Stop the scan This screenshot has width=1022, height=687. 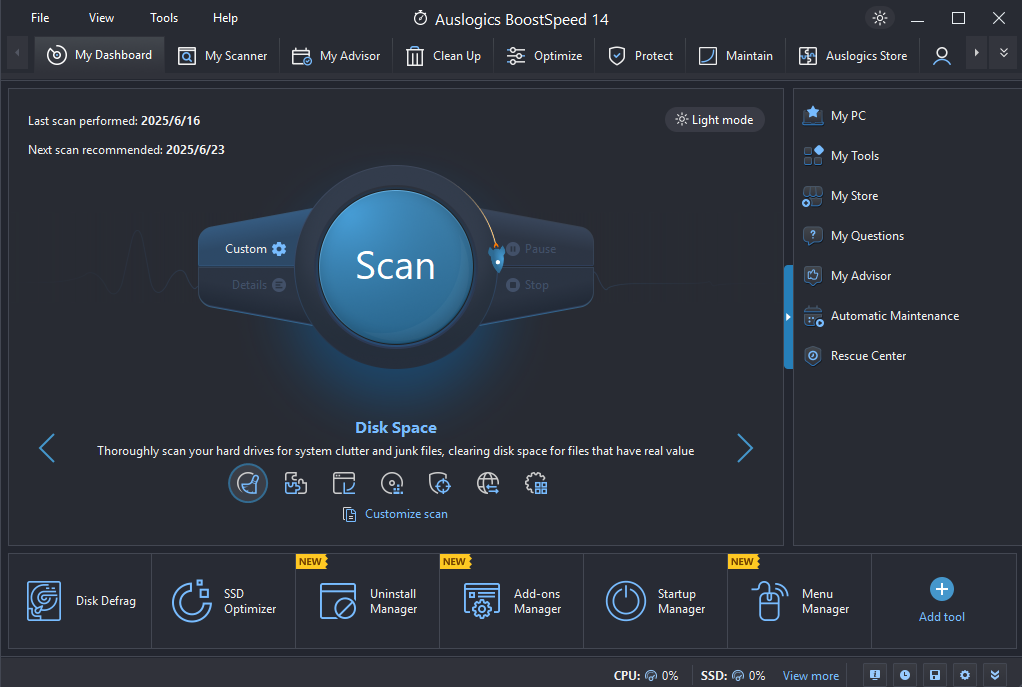pos(527,285)
